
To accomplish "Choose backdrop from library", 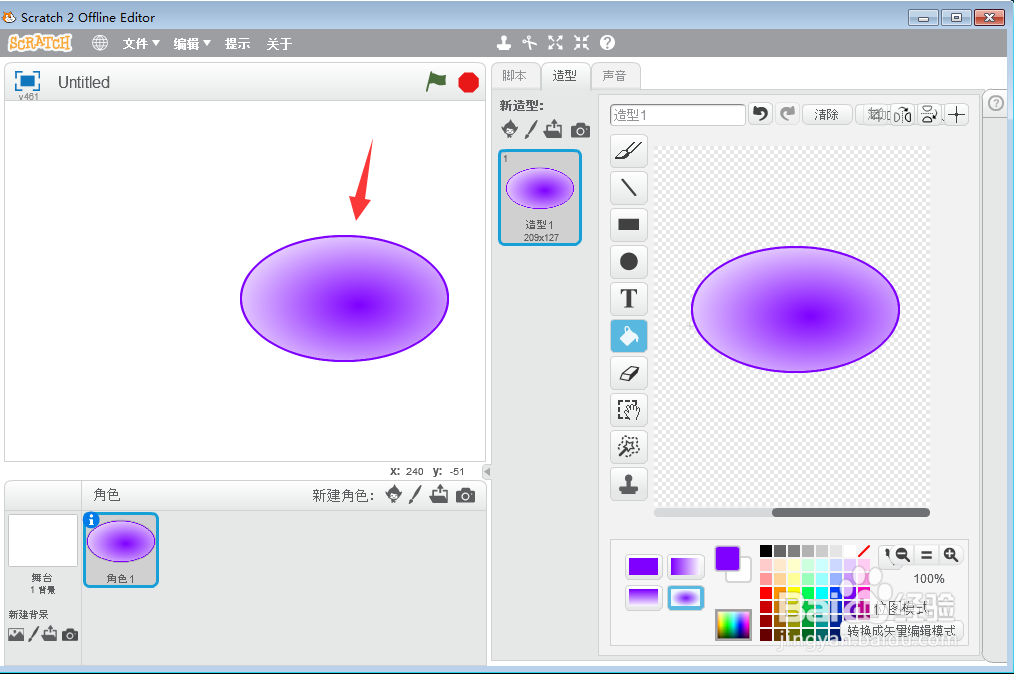I will pyautogui.click(x=16, y=635).
